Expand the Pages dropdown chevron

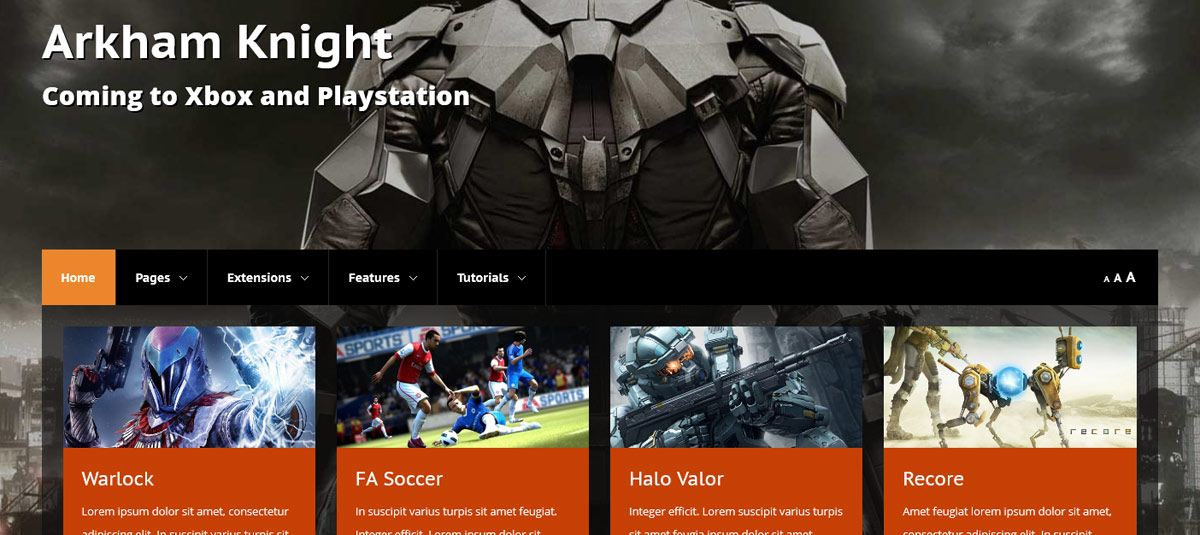(x=183, y=278)
